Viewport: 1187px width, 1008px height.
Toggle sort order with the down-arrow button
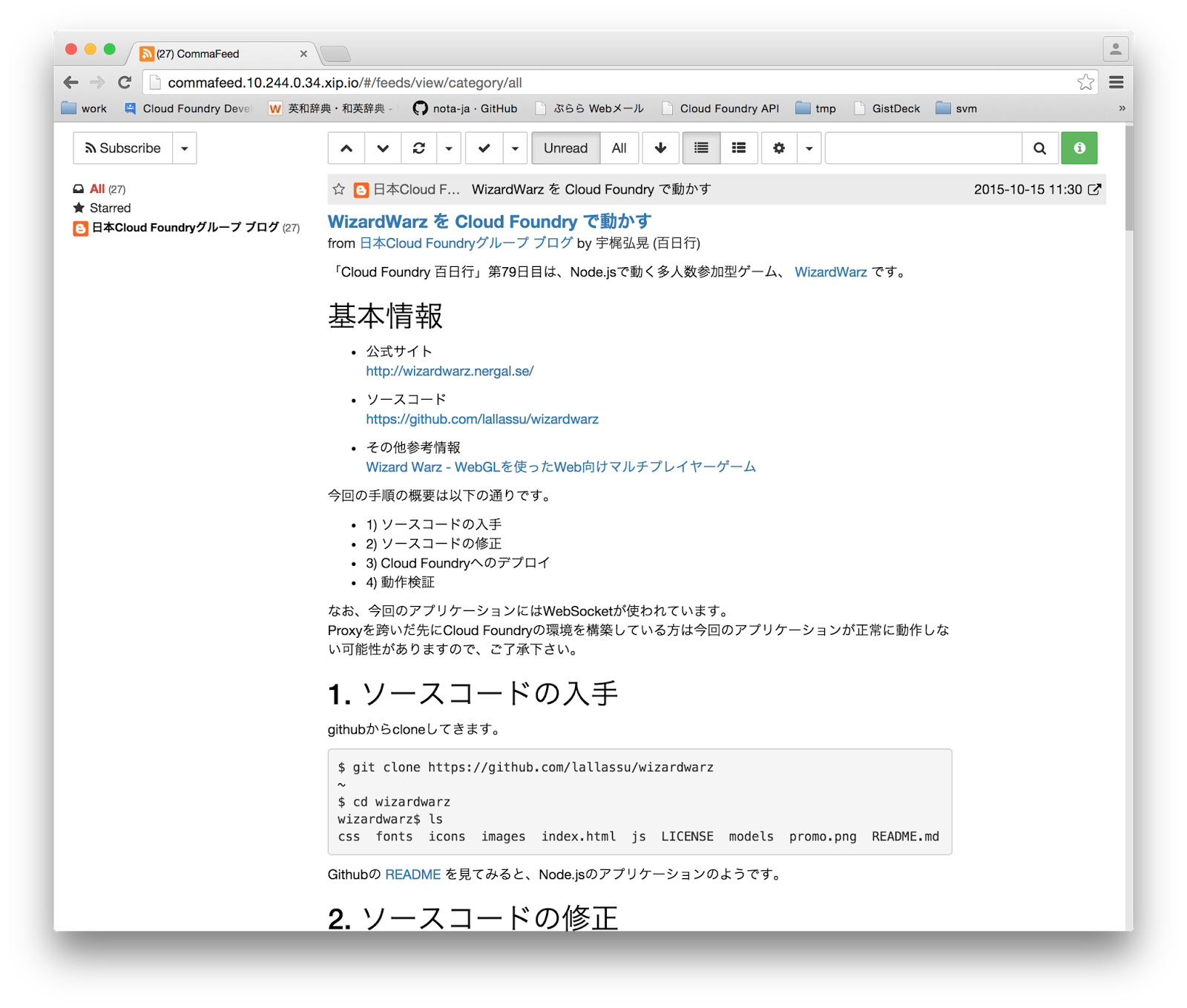[x=660, y=148]
